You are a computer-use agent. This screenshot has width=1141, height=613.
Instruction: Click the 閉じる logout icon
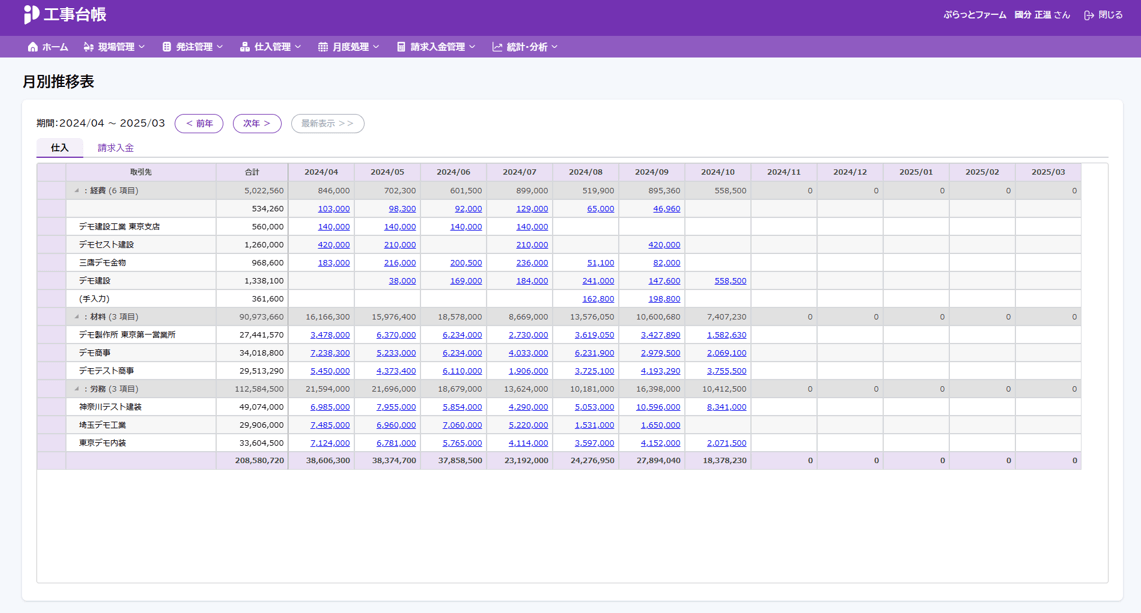1089,15
